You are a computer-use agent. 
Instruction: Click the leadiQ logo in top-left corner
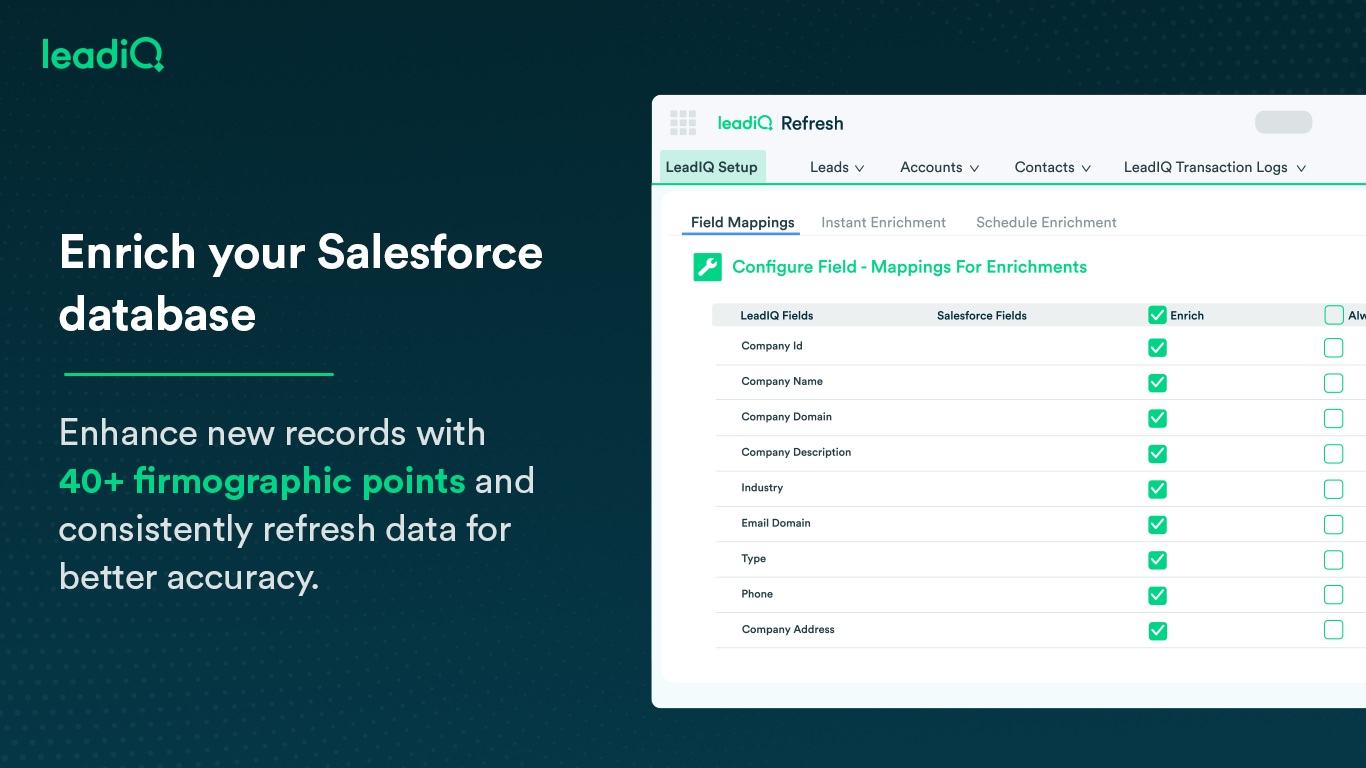[x=103, y=54]
